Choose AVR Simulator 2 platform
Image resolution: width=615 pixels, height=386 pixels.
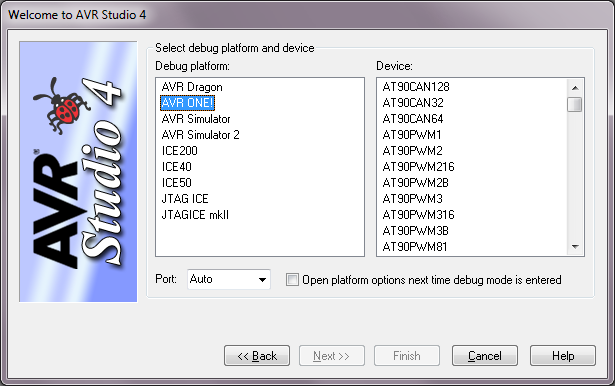pyautogui.click(x=200, y=135)
